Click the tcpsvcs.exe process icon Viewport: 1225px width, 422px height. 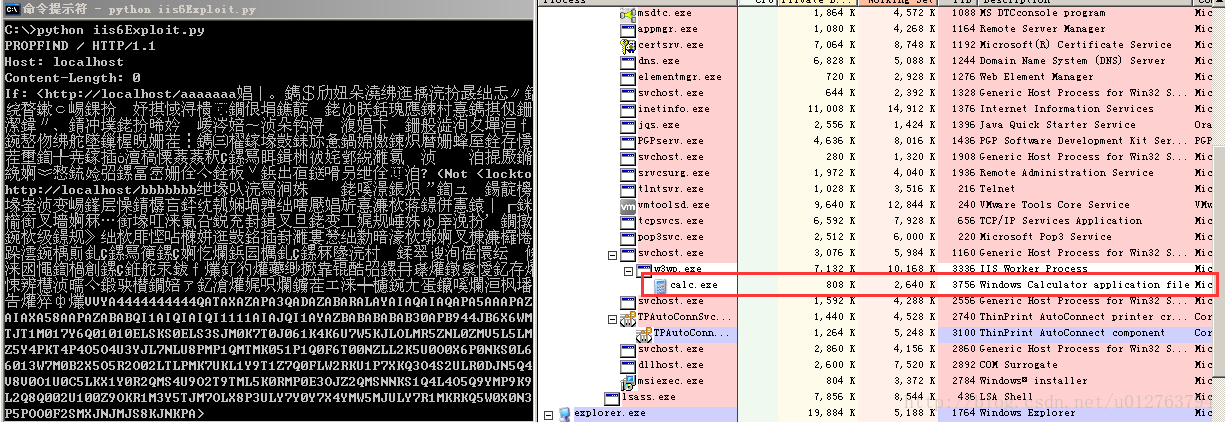pyautogui.click(x=628, y=221)
